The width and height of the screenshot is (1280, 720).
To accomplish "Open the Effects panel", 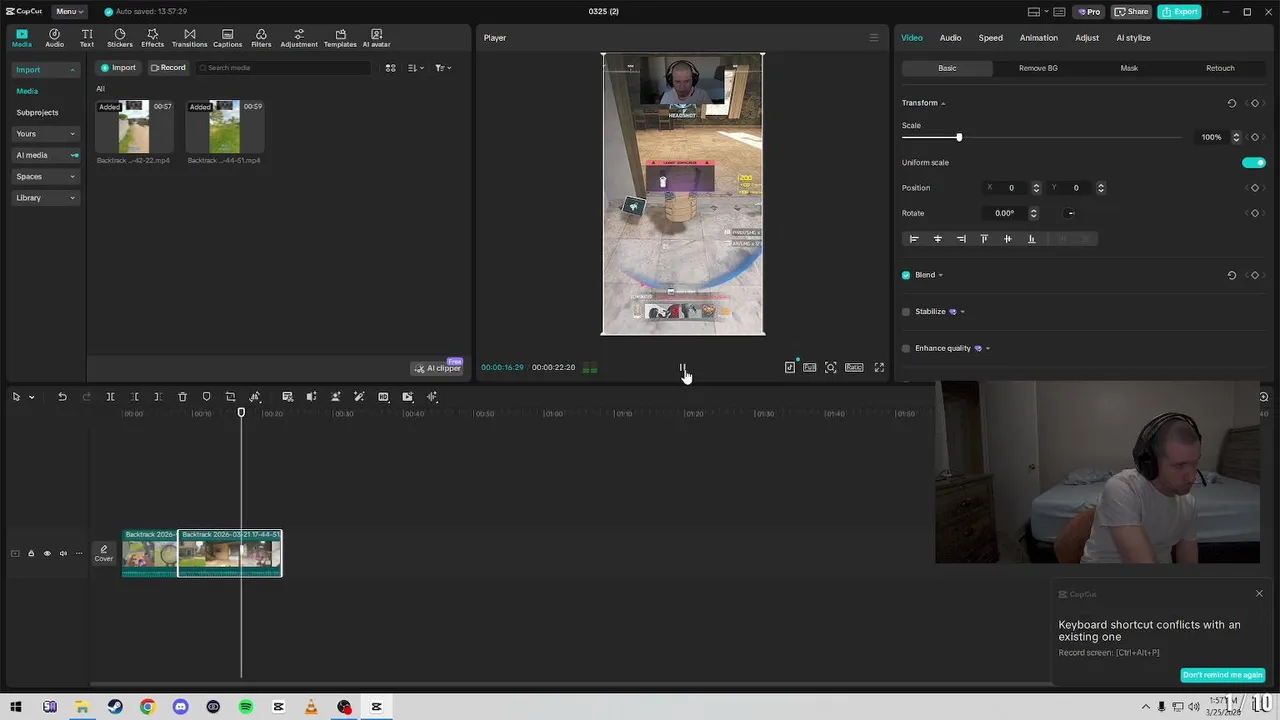I will tap(153, 38).
